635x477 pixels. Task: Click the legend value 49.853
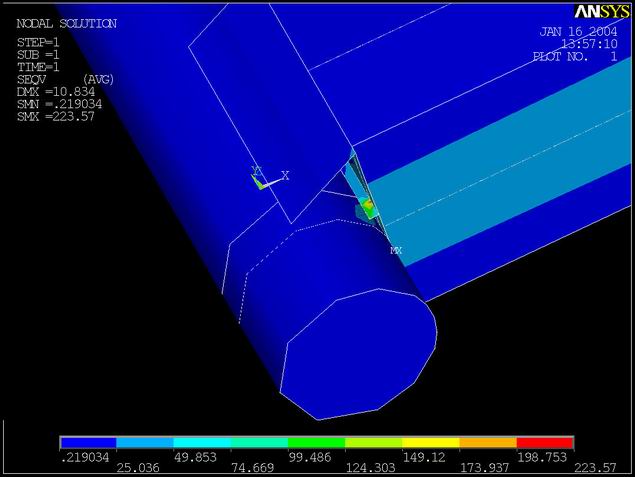[x=196, y=457]
